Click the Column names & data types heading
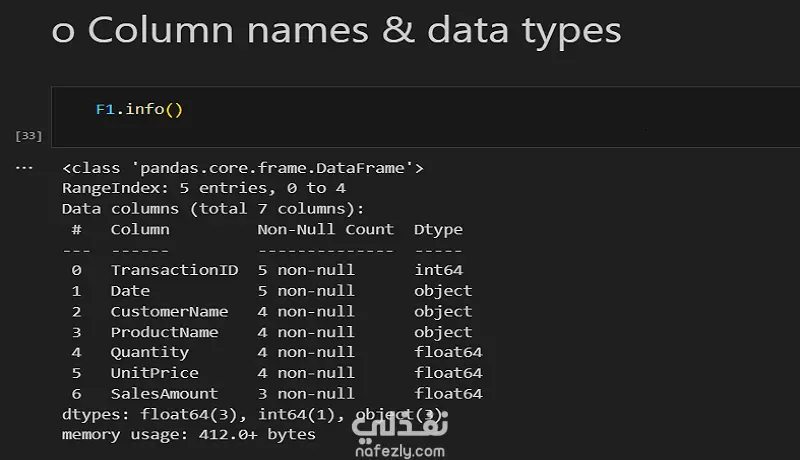The width and height of the screenshot is (800, 460). coord(336,30)
